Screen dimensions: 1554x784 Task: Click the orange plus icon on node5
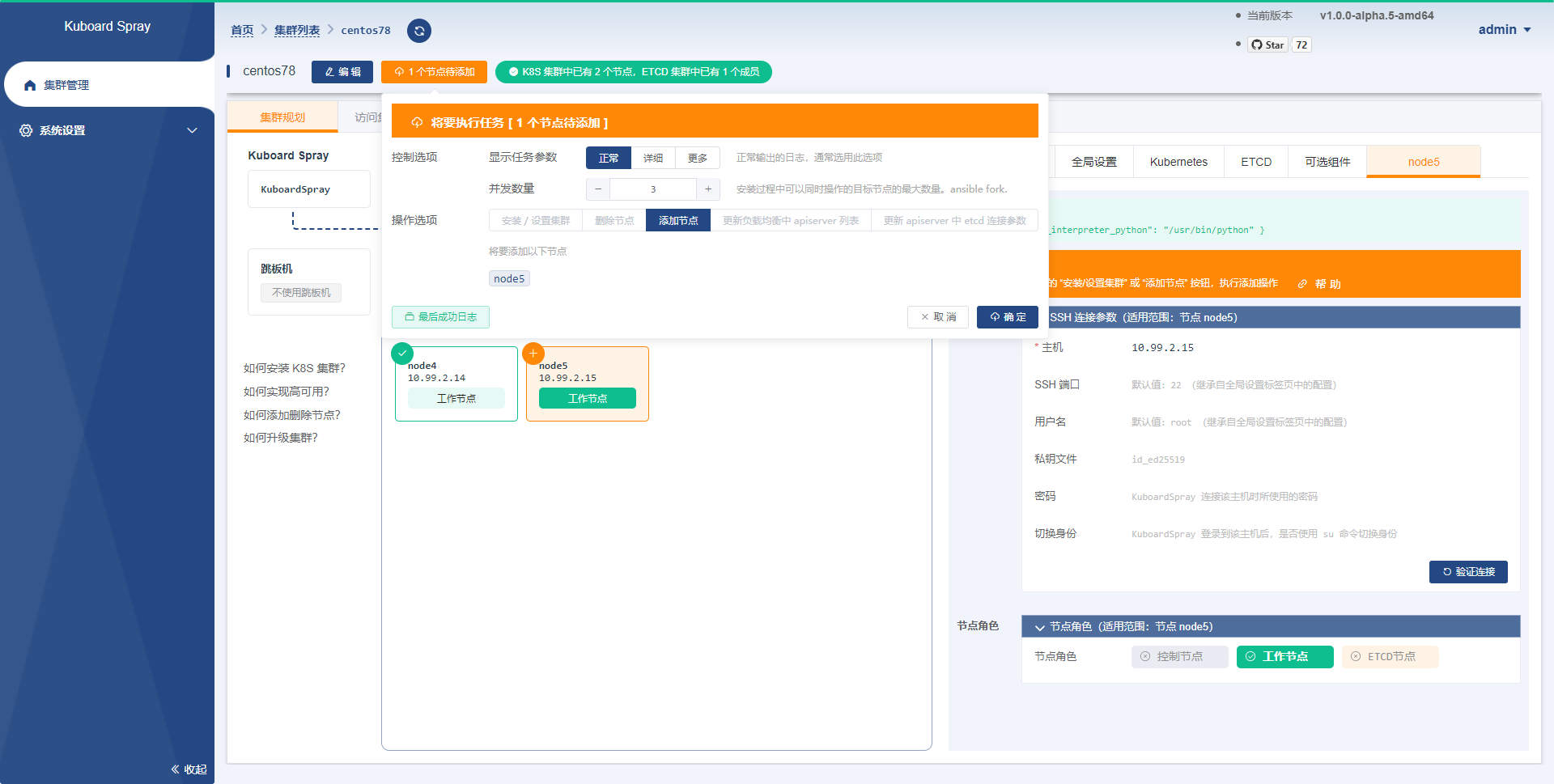pyautogui.click(x=533, y=354)
